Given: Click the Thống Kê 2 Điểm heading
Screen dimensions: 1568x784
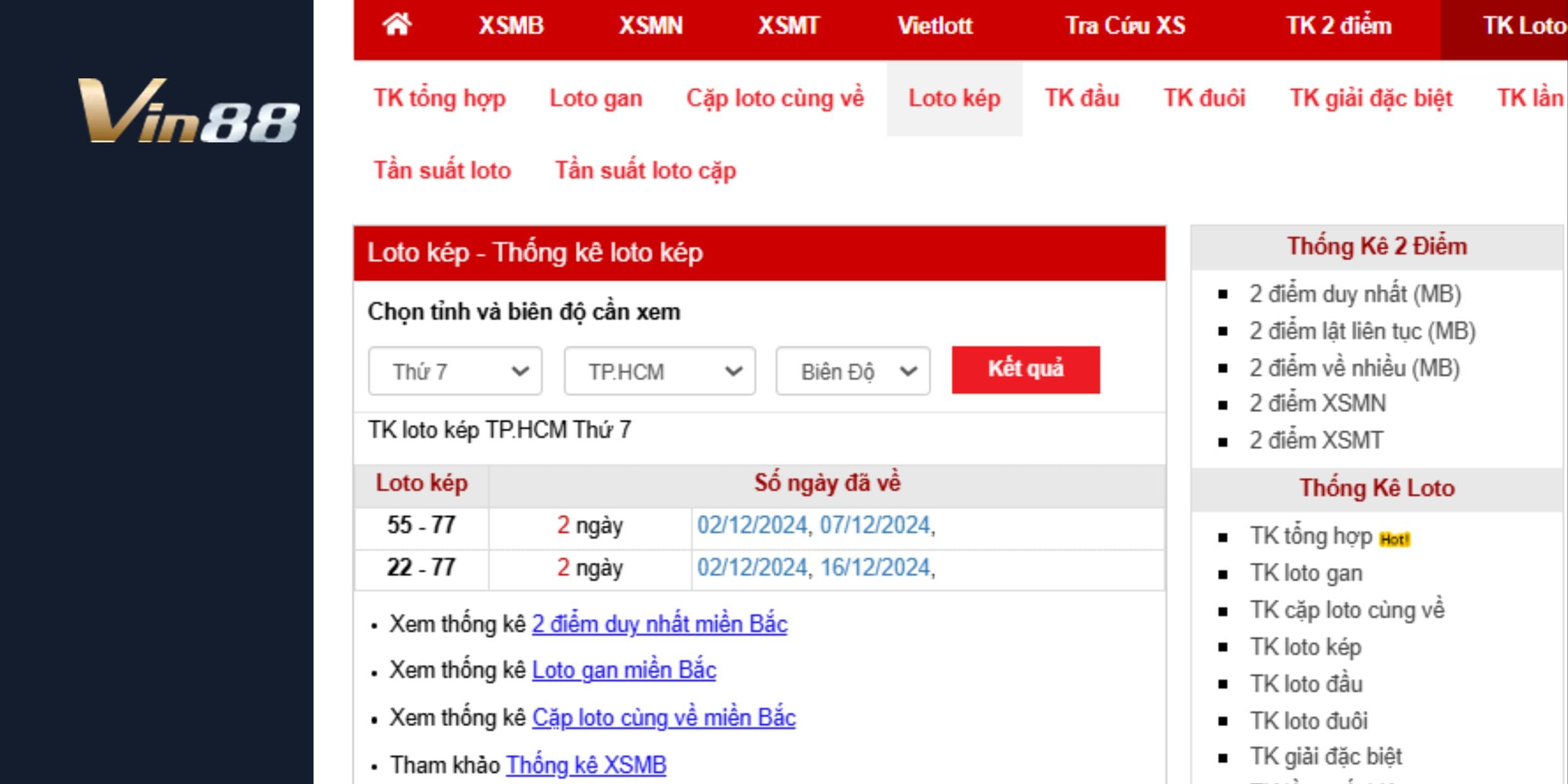Looking at the screenshot, I should (1377, 246).
